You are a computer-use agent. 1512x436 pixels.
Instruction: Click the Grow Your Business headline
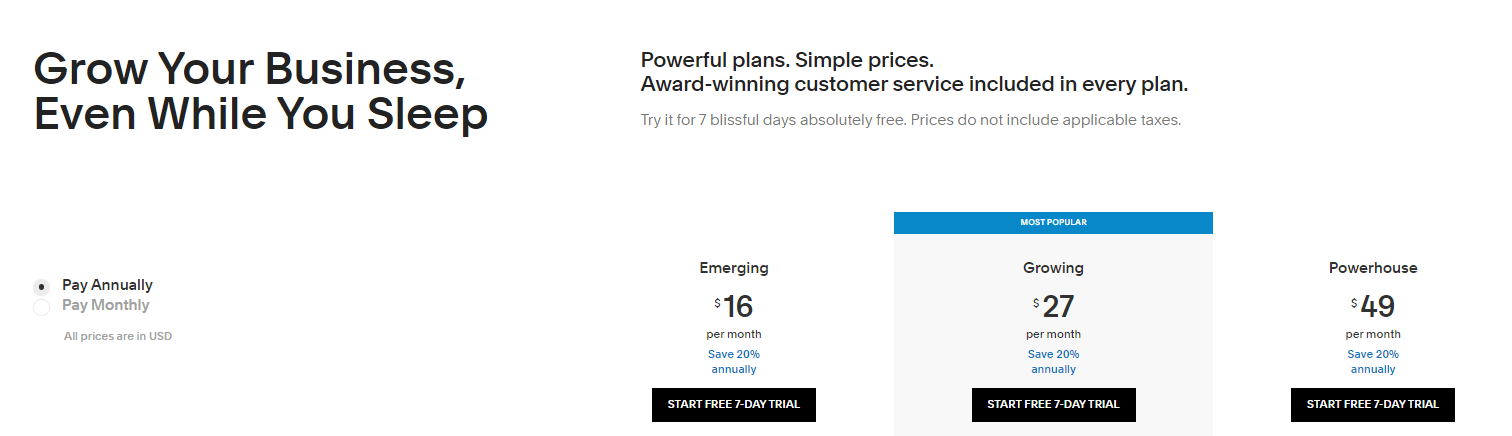(261, 91)
